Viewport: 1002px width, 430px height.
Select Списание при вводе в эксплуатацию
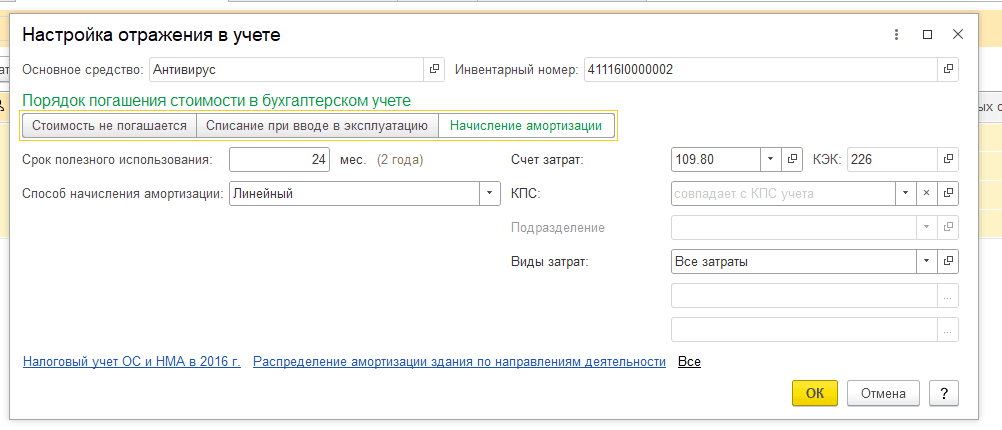pyautogui.click(x=316, y=126)
